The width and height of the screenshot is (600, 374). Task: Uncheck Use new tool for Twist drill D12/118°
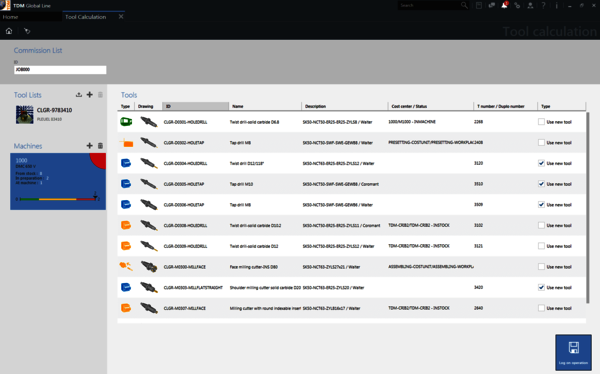click(541, 163)
